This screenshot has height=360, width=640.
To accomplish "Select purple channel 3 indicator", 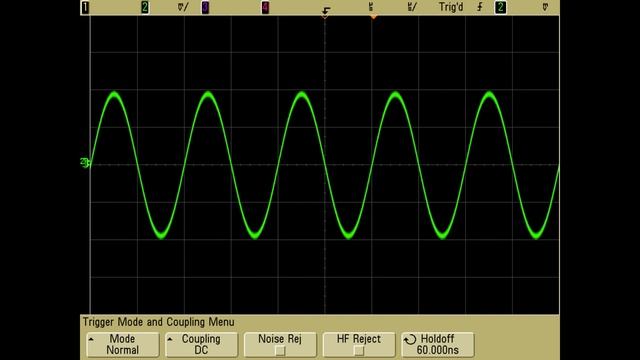I will 205,7.
